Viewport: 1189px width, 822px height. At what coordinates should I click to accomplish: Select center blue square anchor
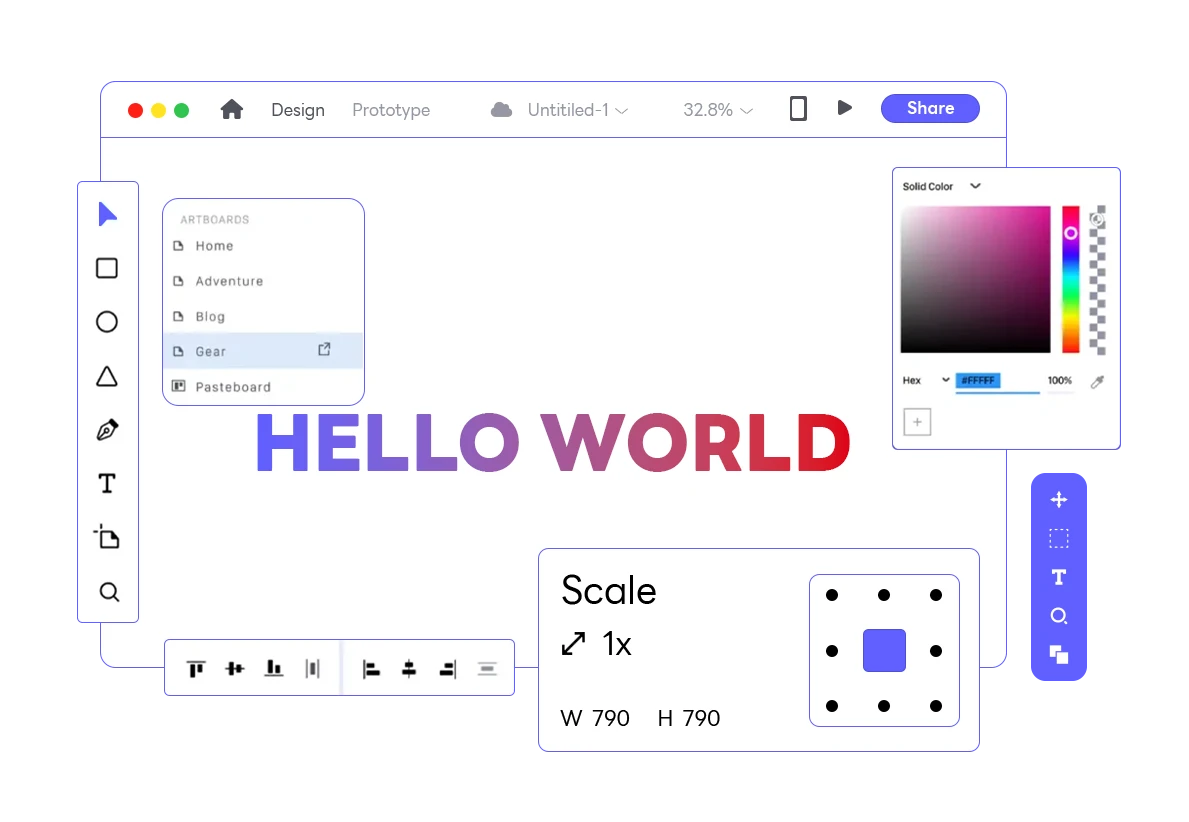pyautogui.click(x=884, y=651)
